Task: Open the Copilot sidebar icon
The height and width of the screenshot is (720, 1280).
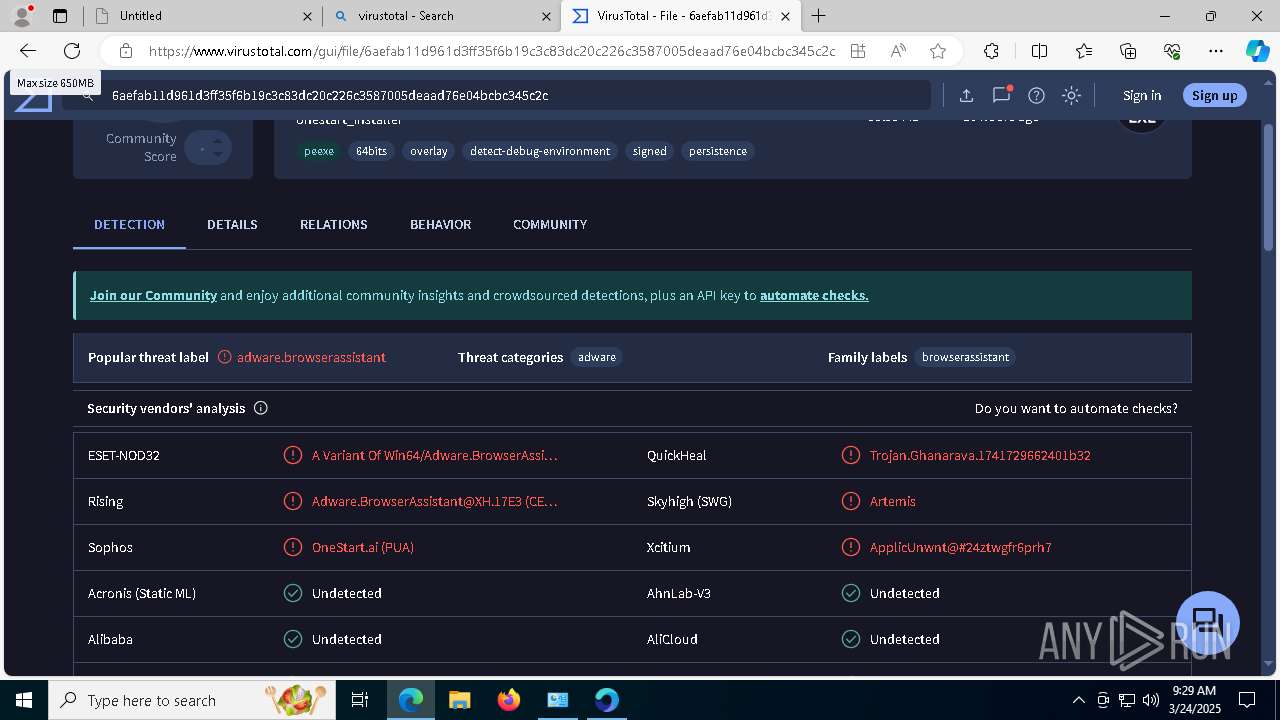Action: [1257, 51]
